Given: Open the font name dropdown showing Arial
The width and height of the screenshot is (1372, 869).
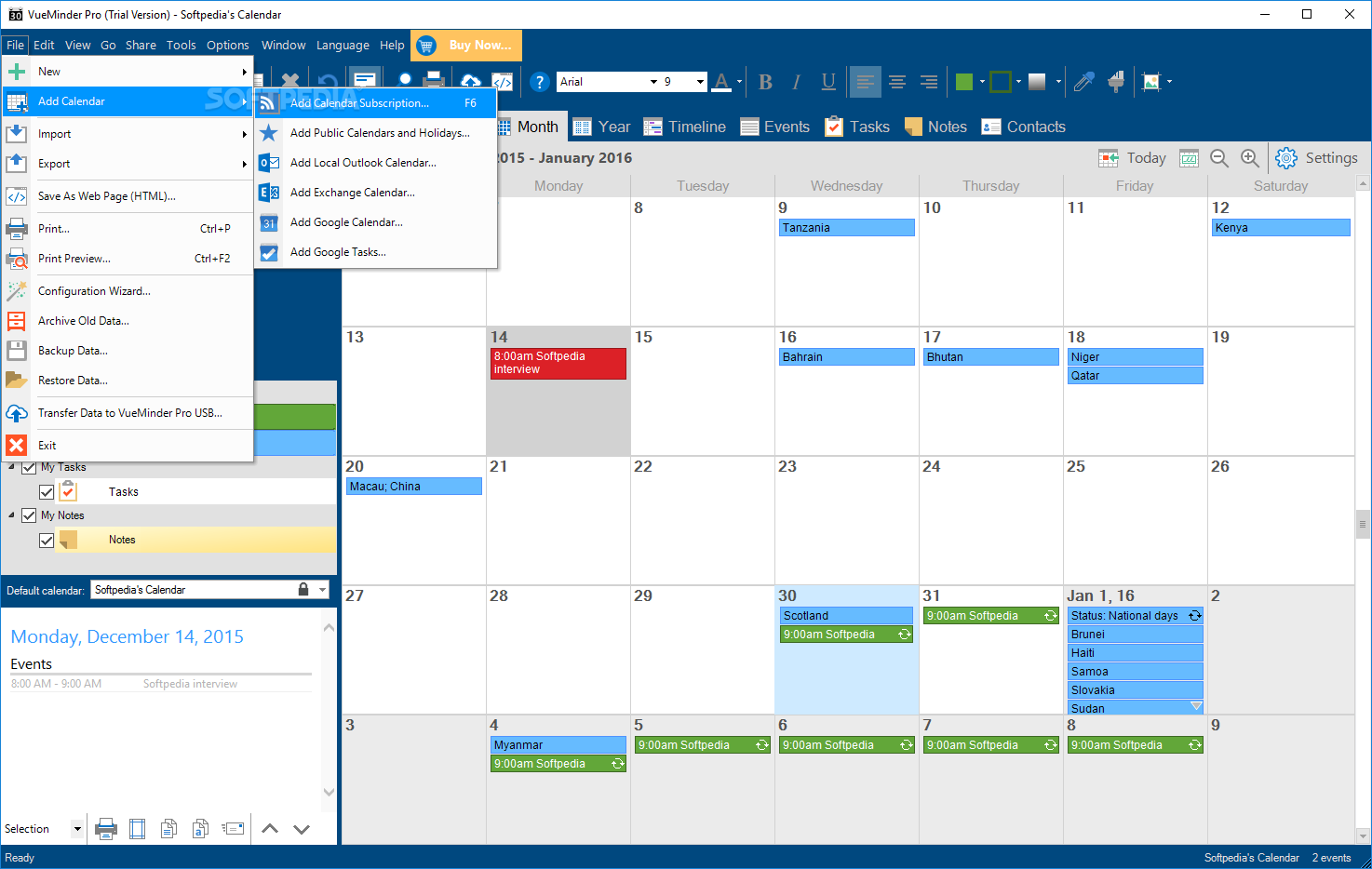Looking at the screenshot, I should 653,82.
